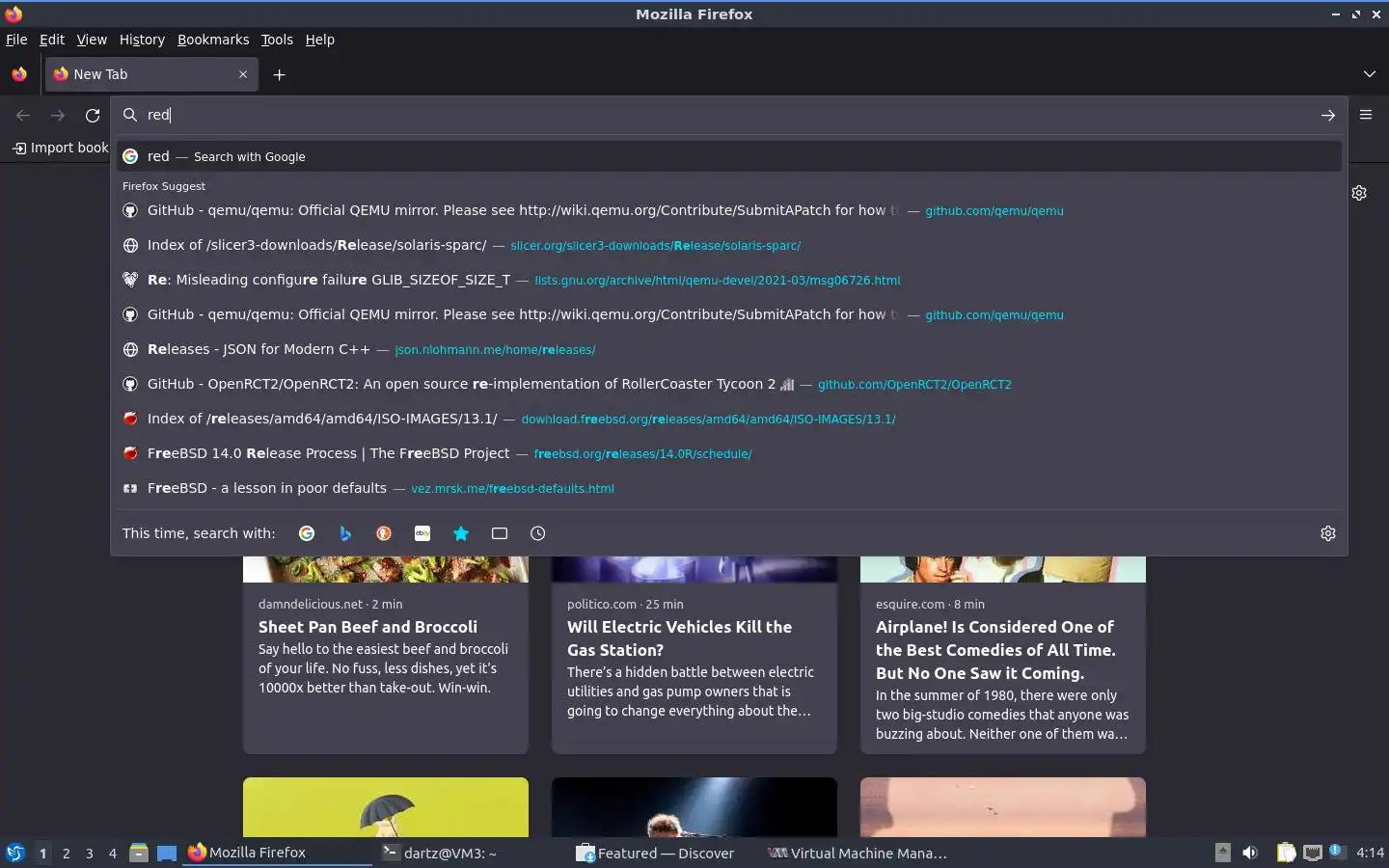
Task: Open the Firefox application hamburger menu
Action: click(x=1366, y=115)
